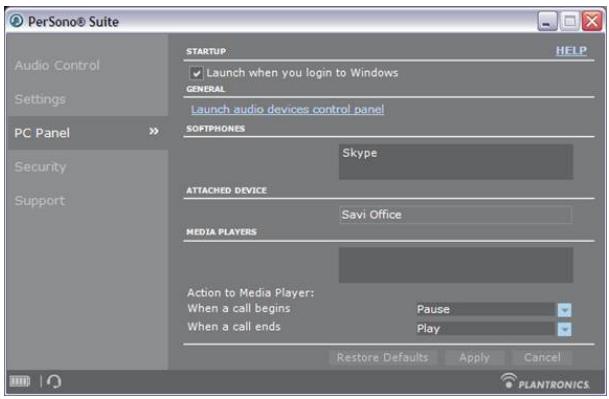Click the PerSono Suite title bar logo
The width and height of the screenshot is (609, 399).
pos(16,20)
